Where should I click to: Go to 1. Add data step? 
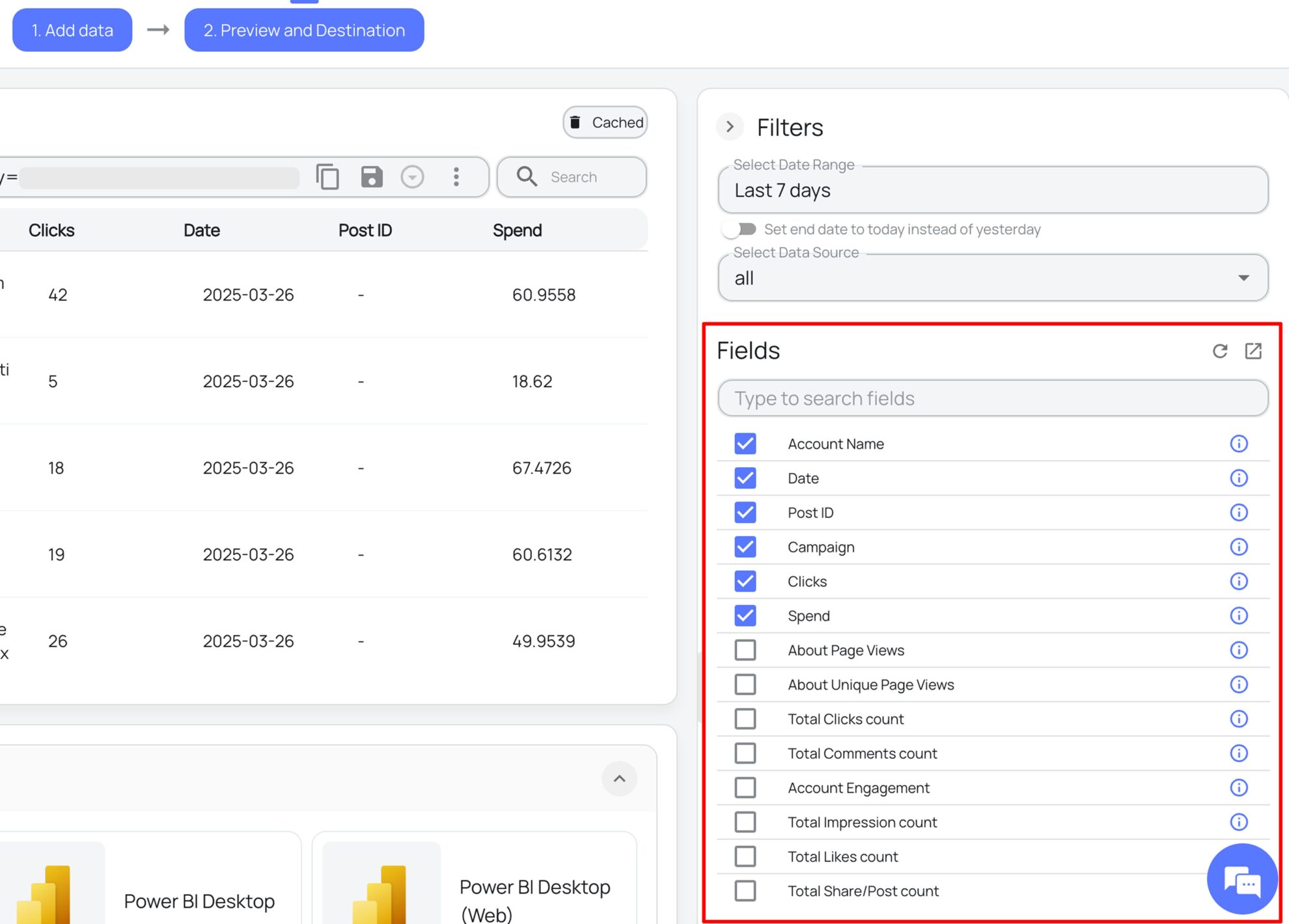tap(72, 30)
